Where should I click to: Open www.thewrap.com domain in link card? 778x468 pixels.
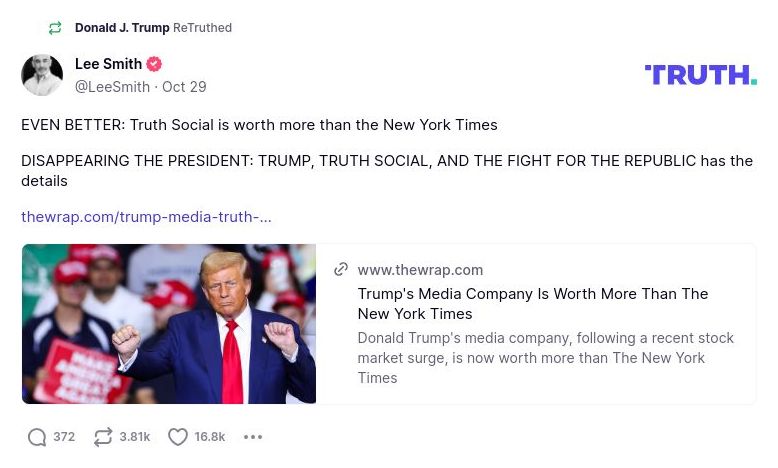420,270
